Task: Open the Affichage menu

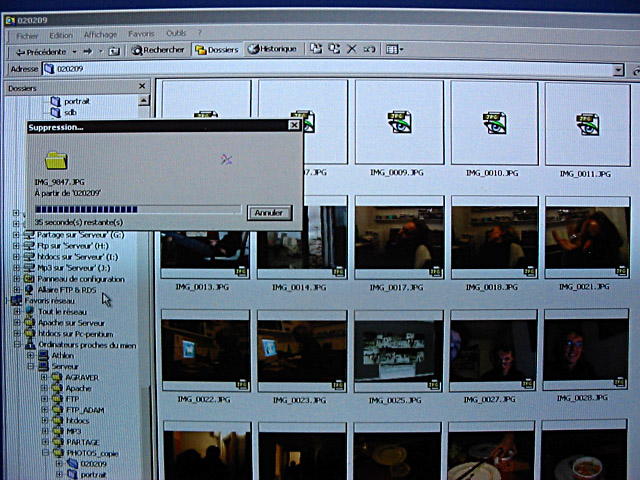Action: 100,35
